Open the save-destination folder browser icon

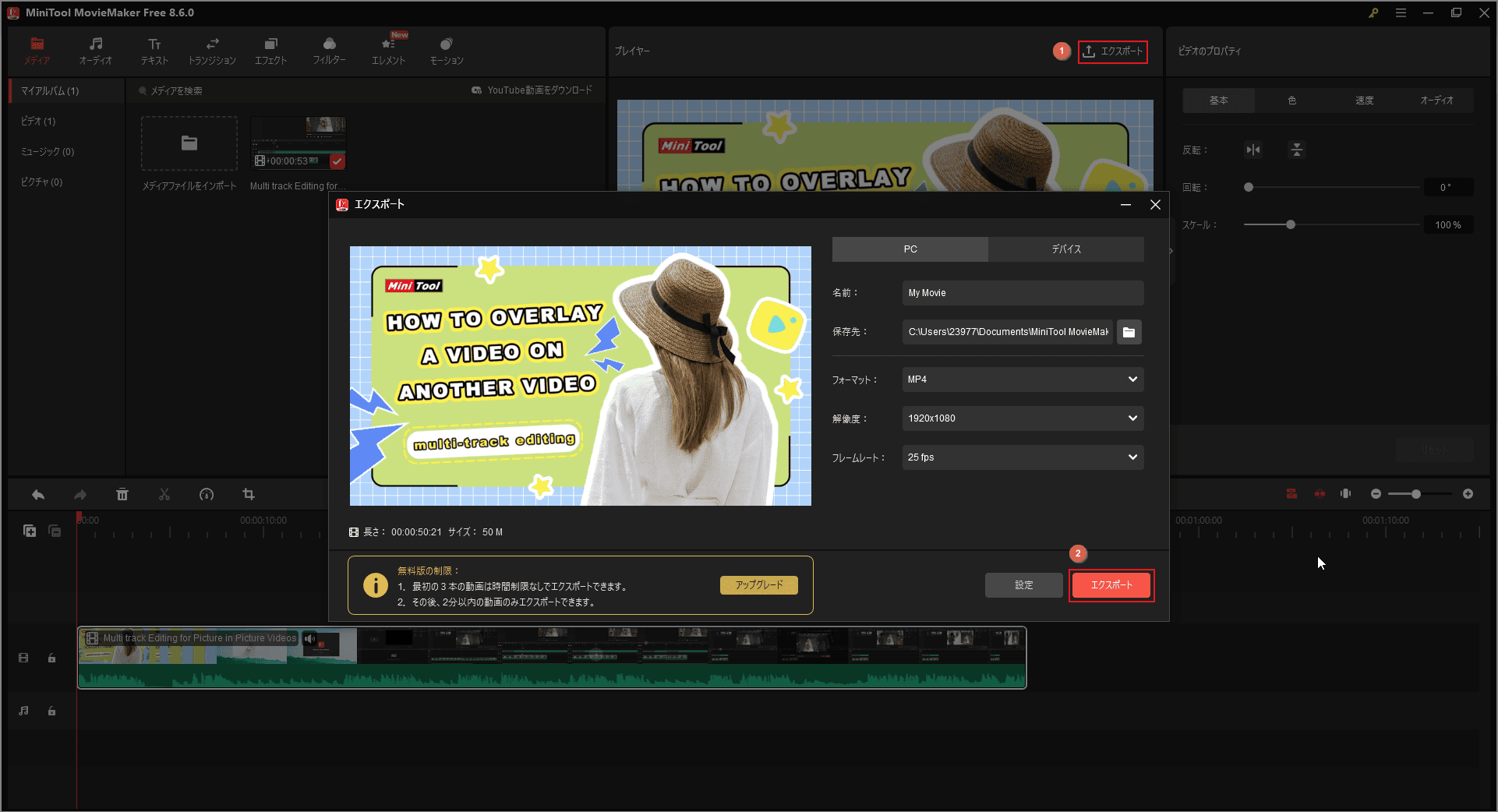(x=1129, y=331)
